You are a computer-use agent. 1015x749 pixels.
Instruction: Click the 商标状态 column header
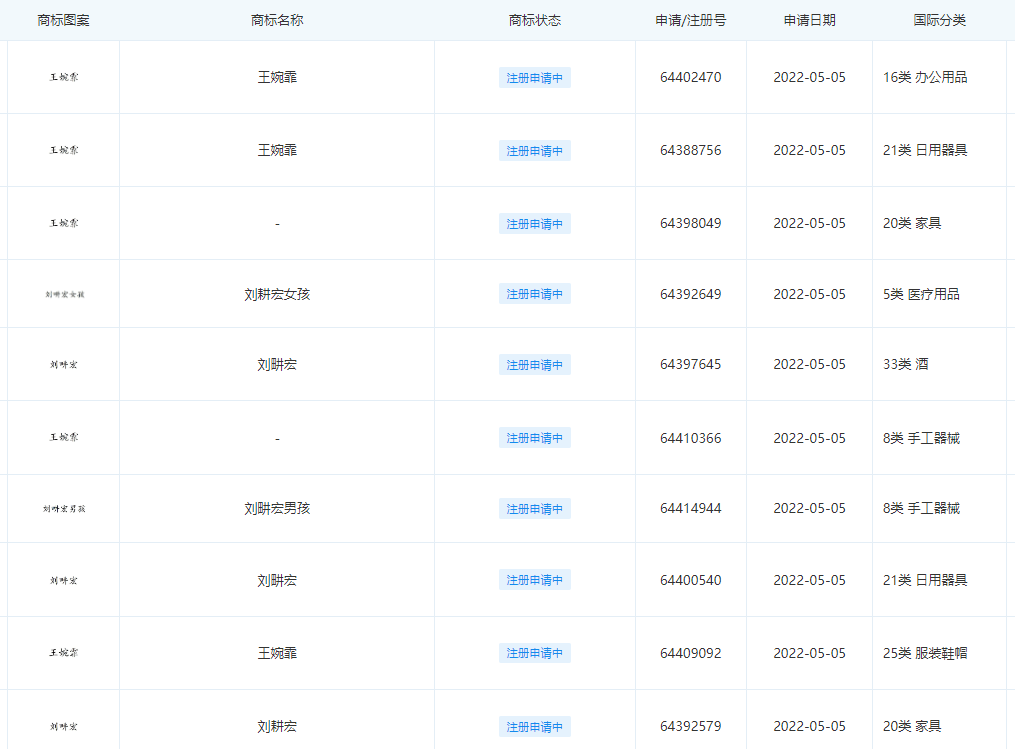[x=535, y=21]
